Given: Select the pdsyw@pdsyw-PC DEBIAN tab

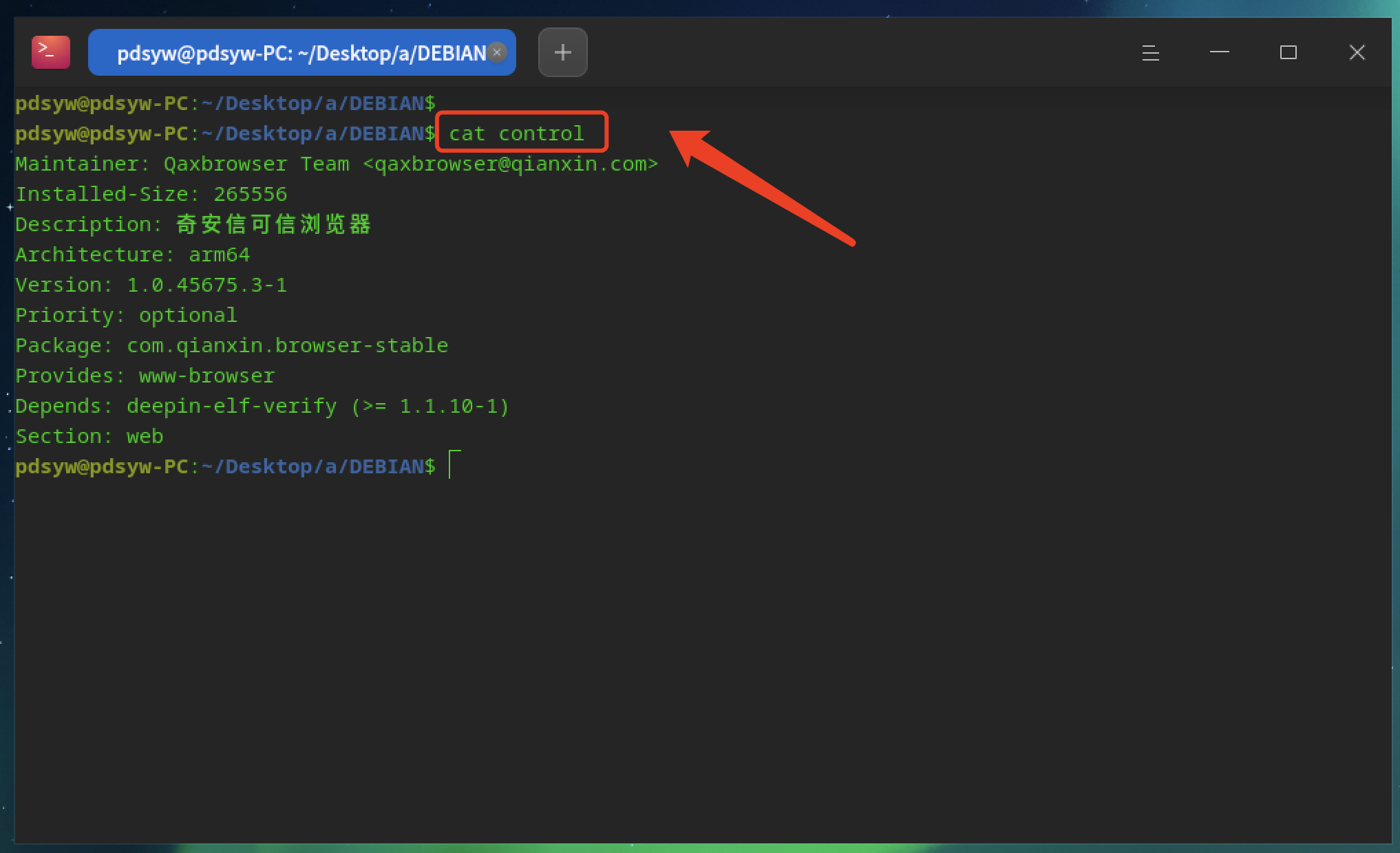Looking at the screenshot, I should pos(301,53).
